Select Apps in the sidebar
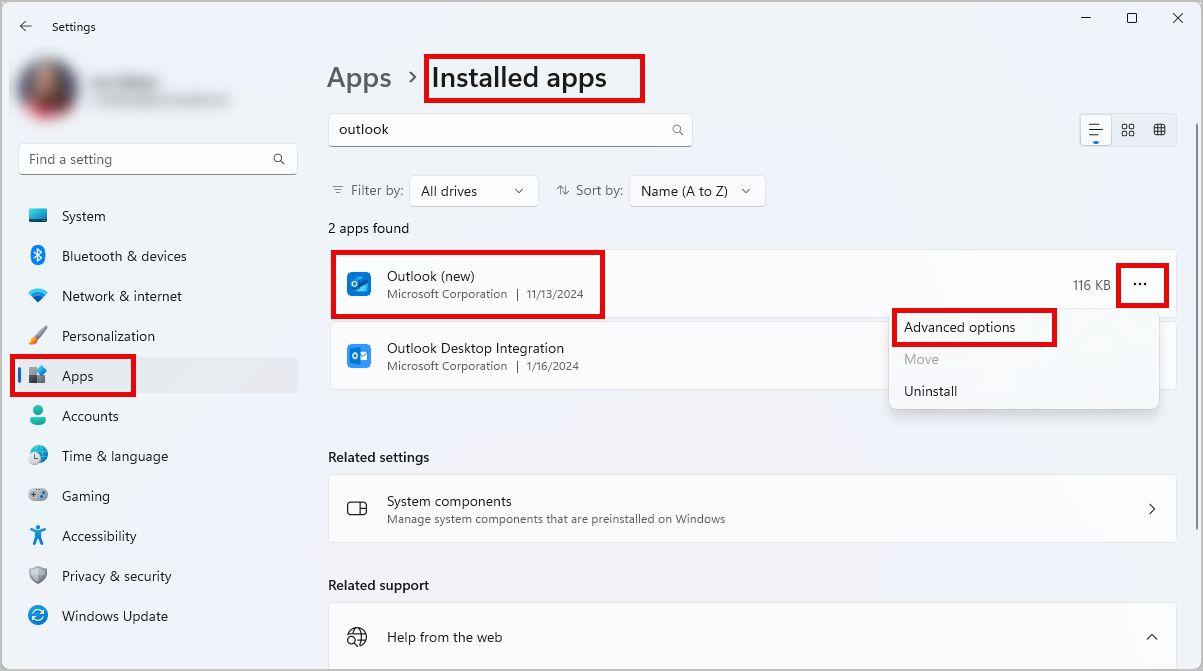This screenshot has width=1203, height=671. tap(158, 376)
